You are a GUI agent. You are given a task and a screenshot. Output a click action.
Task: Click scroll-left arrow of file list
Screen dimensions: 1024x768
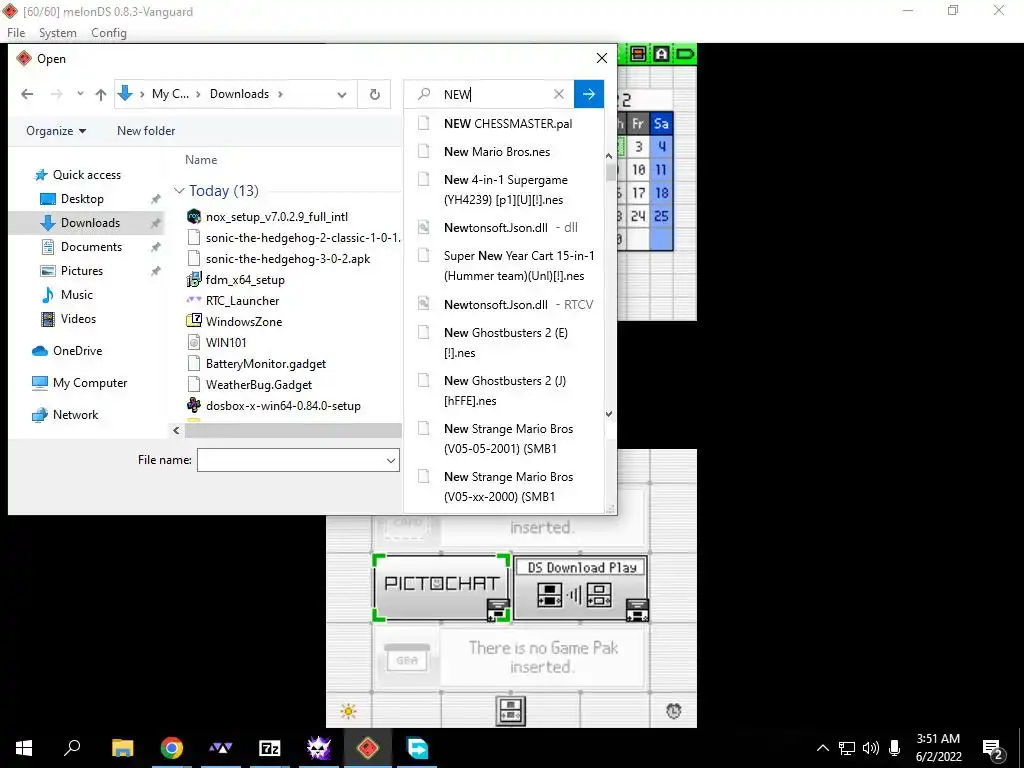176,430
